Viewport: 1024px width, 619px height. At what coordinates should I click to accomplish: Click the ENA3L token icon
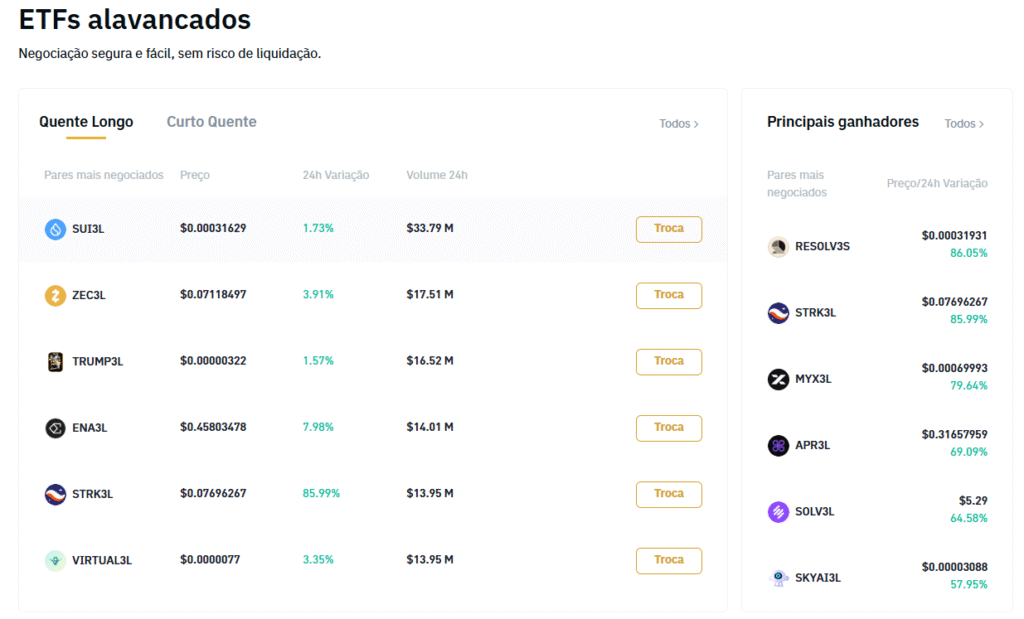(55, 428)
